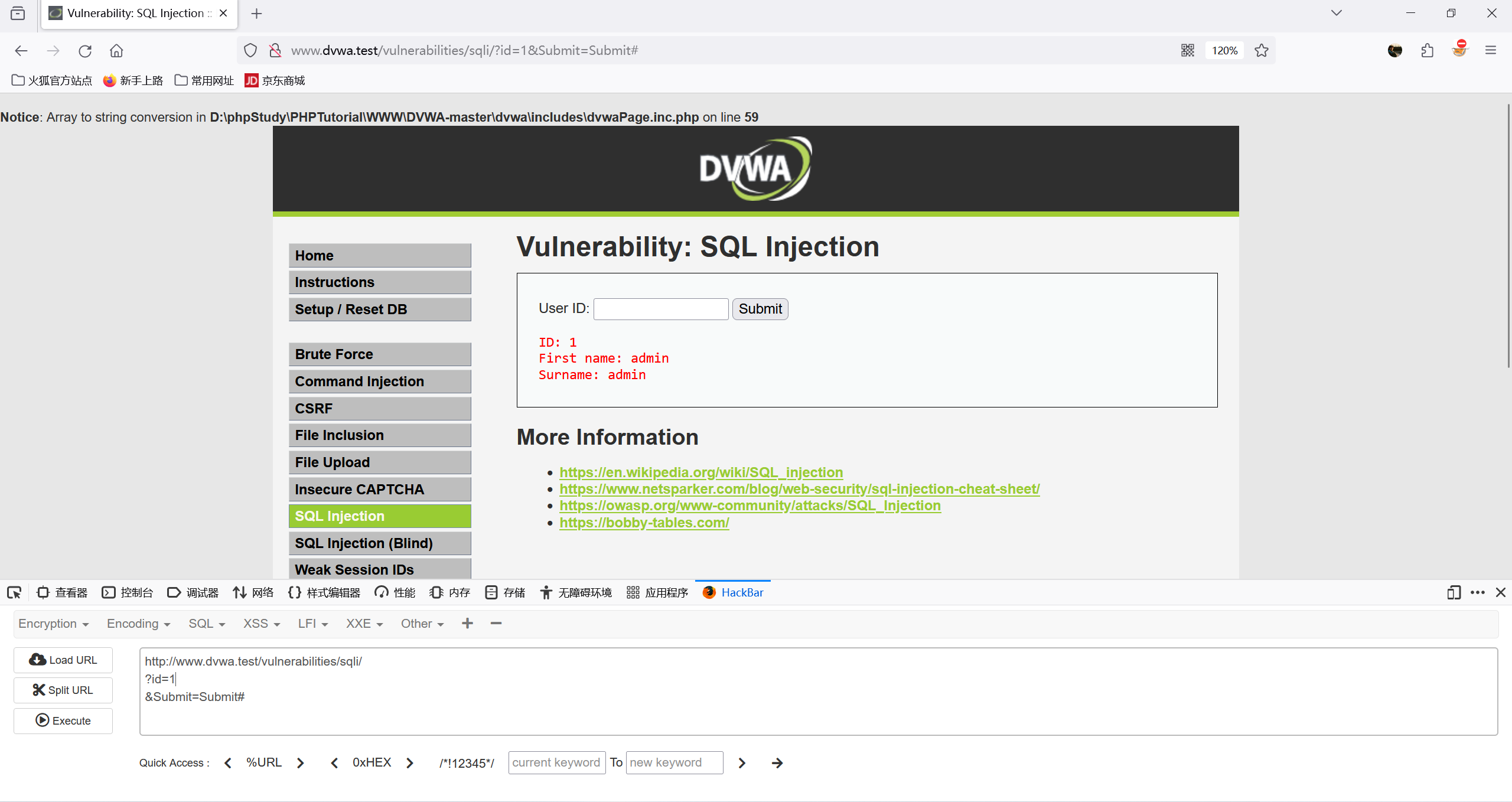The width and height of the screenshot is (1512, 802).
Task: Open the bobby-tables.com link
Action: [x=644, y=523]
